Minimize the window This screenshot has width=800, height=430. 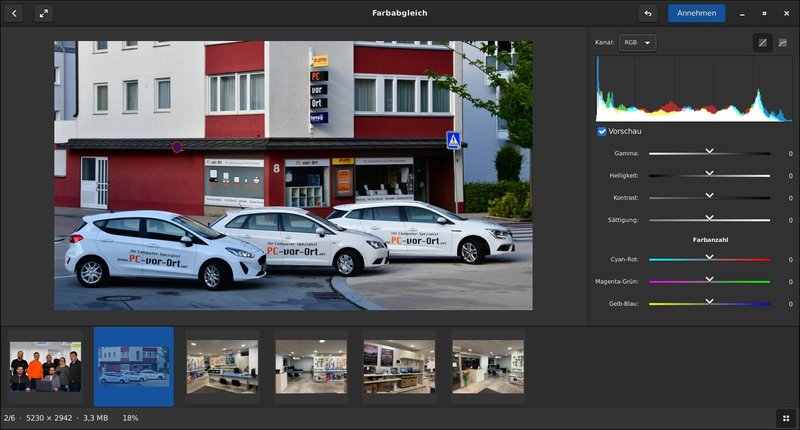click(x=742, y=14)
